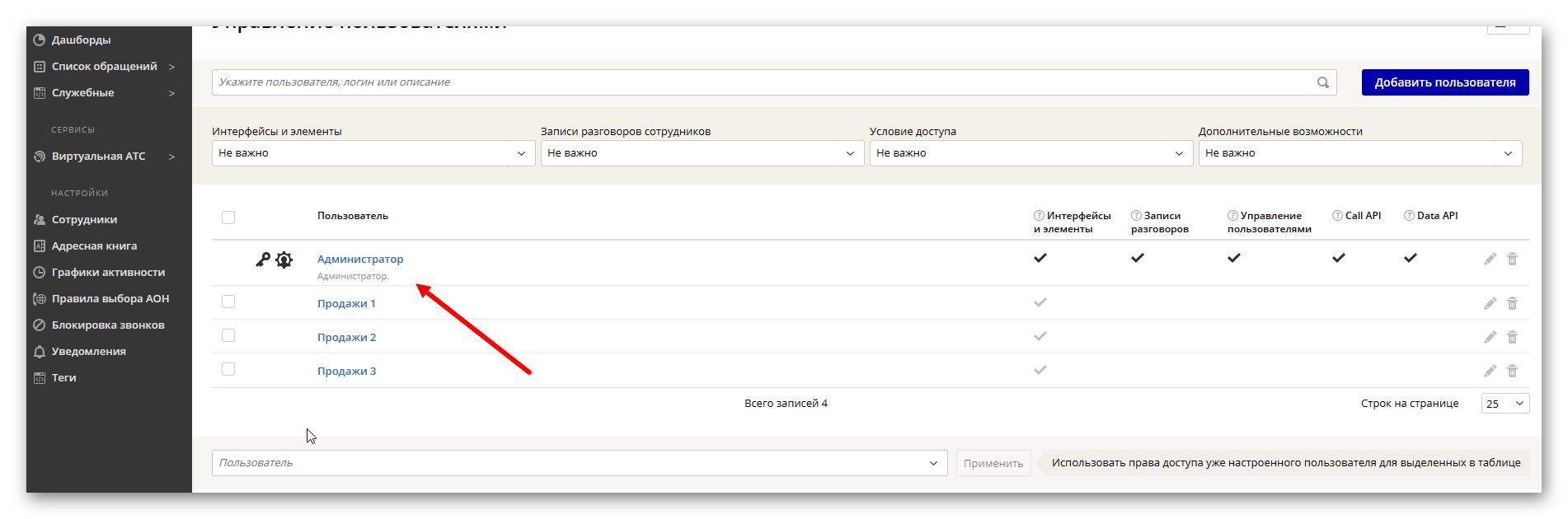Click the help icon next to Call API
The image size is (1568, 519).
click(1337, 216)
